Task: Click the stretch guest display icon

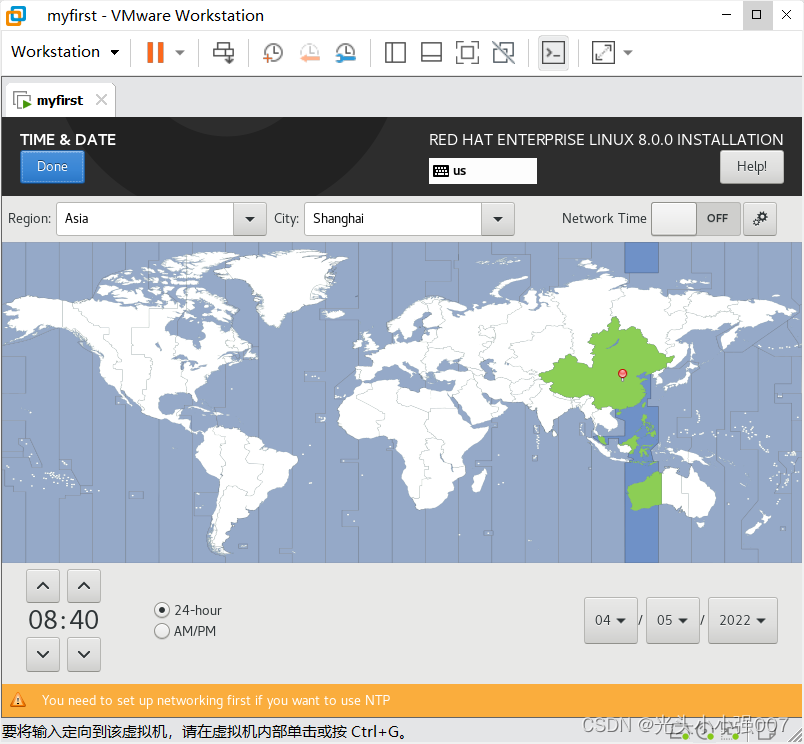Action: coord(603,52)
